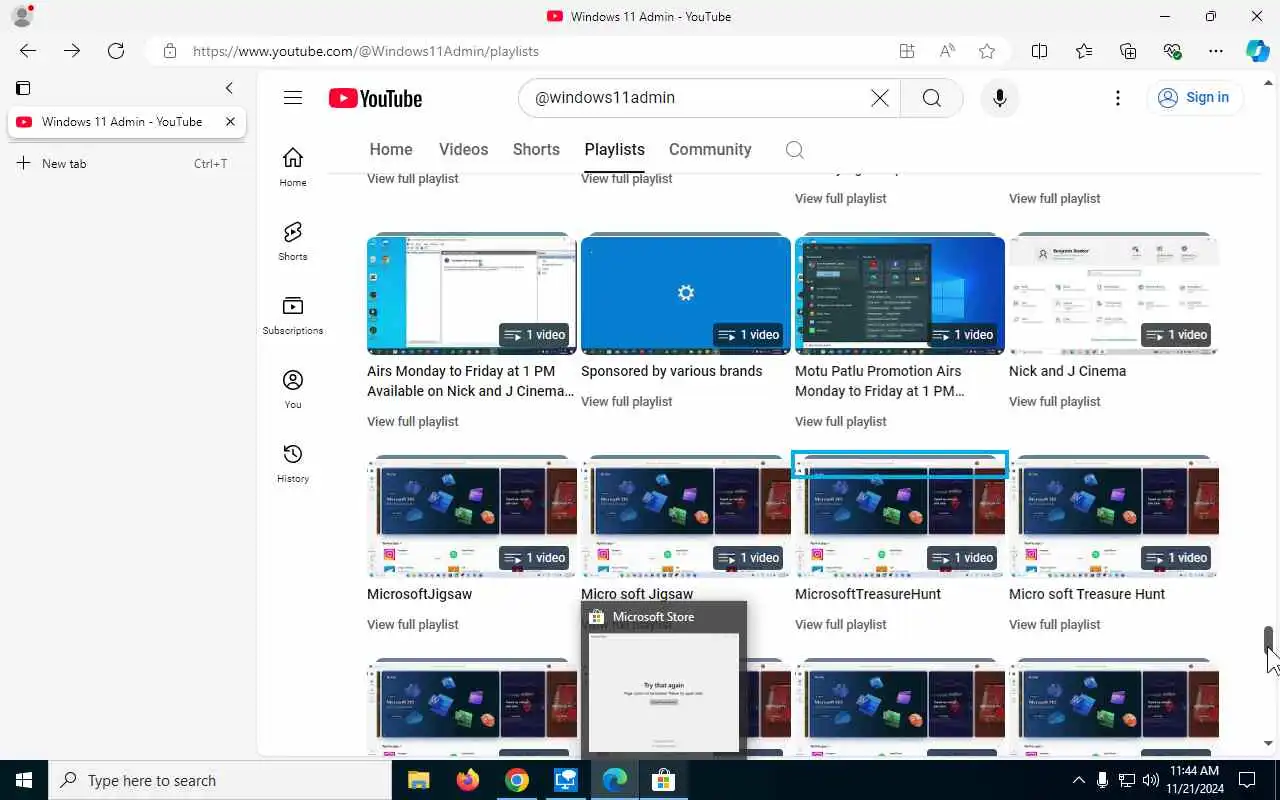Open MicrosoftJigsaw playlist thumbnail

[x=471, y=517]
